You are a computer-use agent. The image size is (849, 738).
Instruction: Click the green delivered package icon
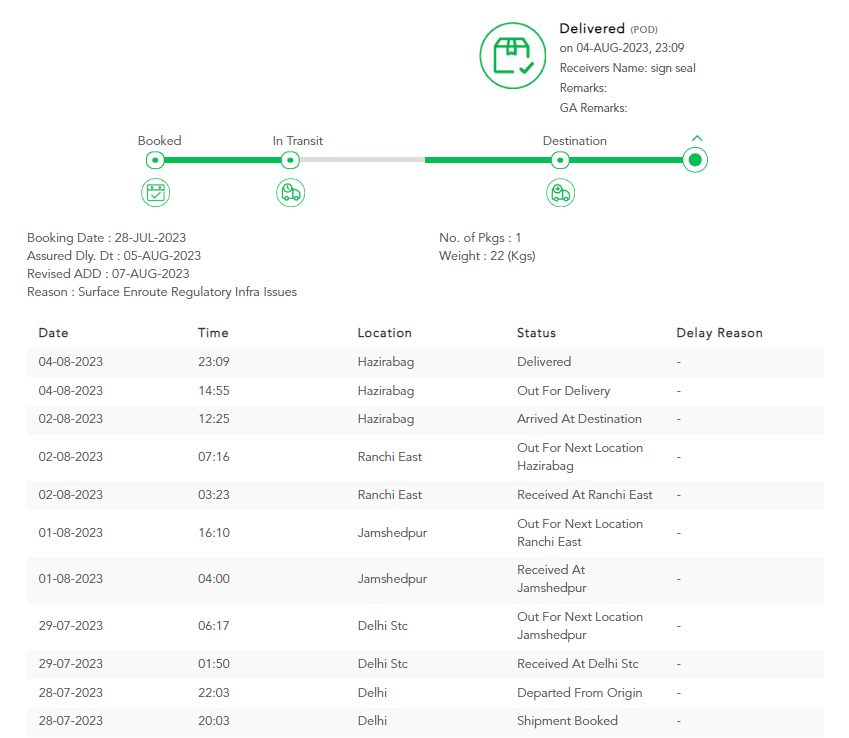click(x=512, y=56)
